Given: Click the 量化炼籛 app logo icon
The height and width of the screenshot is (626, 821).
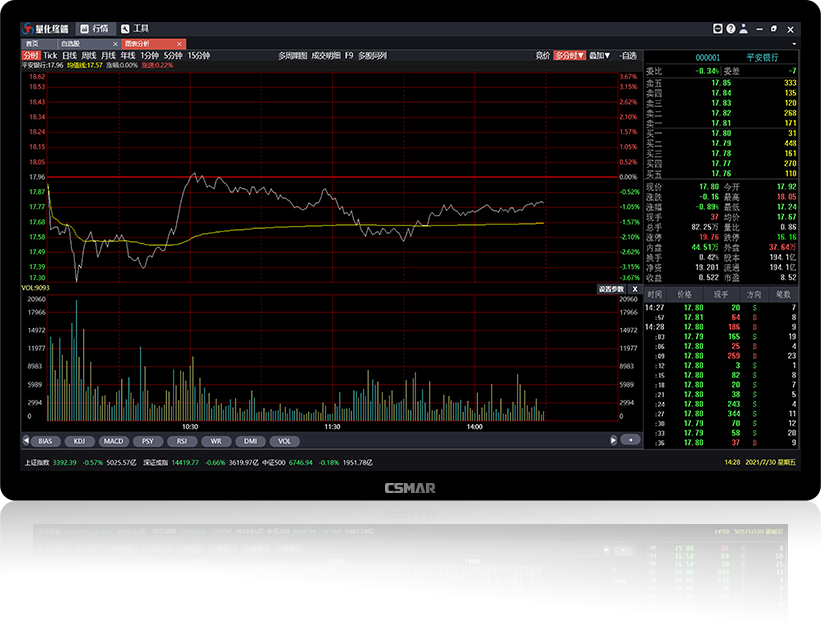Looking at the screenshot, I should click(x=29, y=29).
